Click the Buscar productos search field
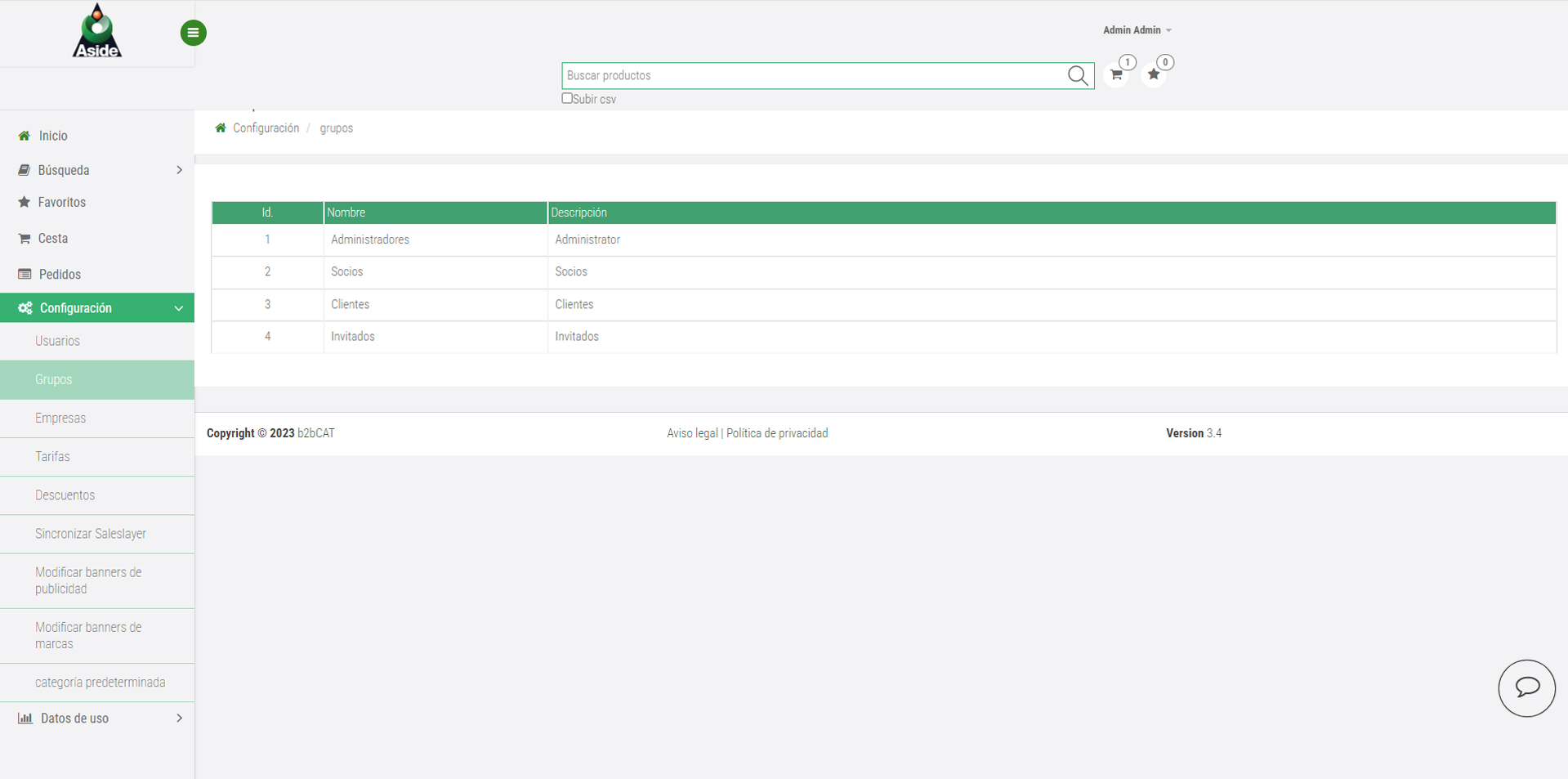 tap(813, 76)
